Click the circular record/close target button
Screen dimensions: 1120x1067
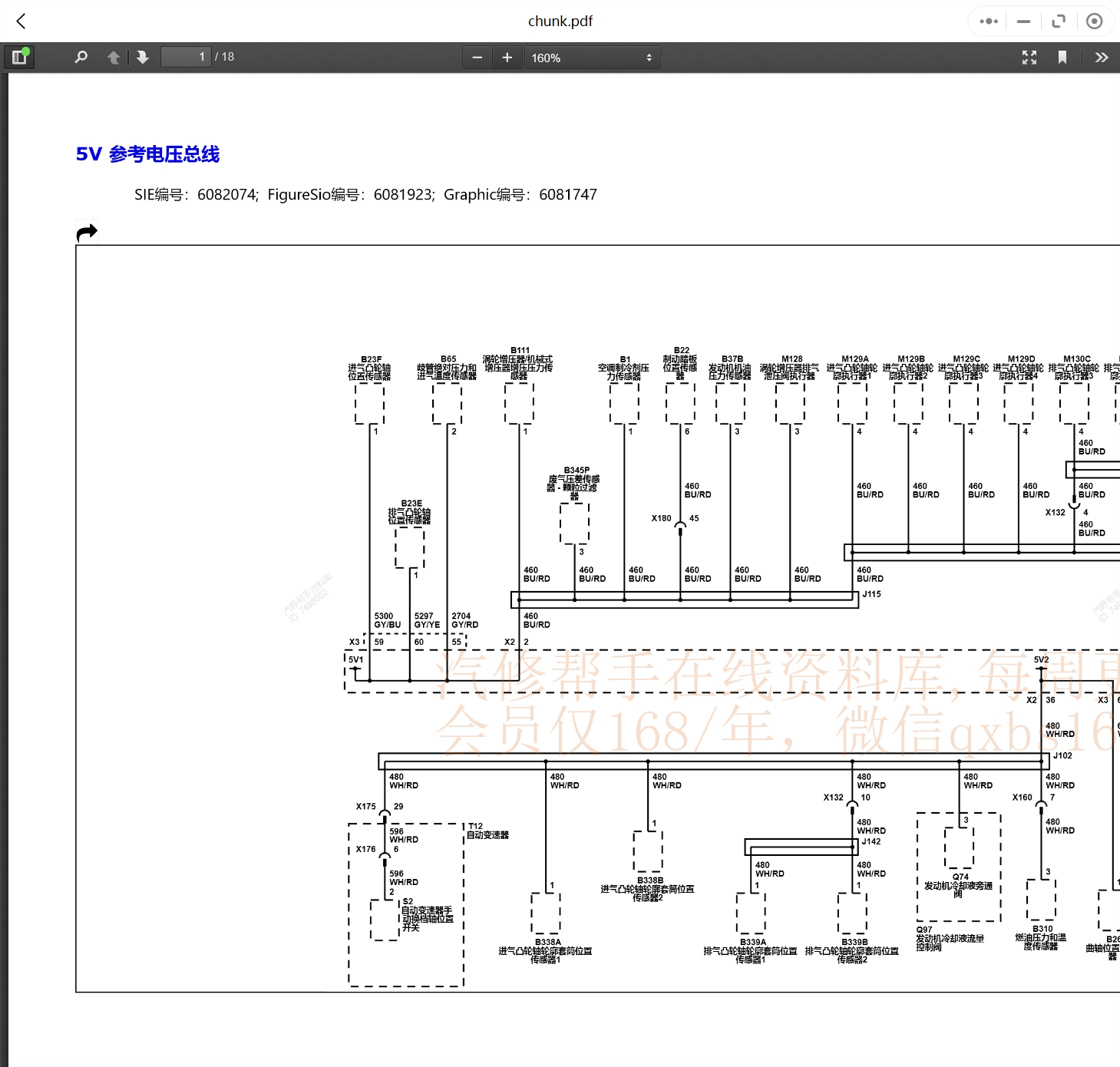1095,21
